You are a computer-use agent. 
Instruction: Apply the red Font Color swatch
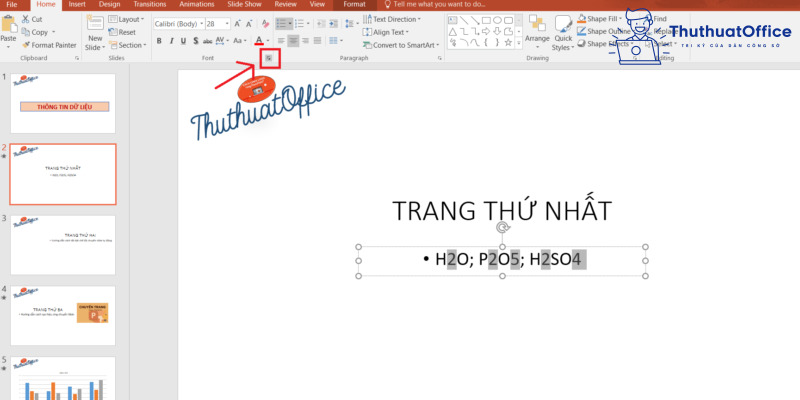(x=259, y=41)
